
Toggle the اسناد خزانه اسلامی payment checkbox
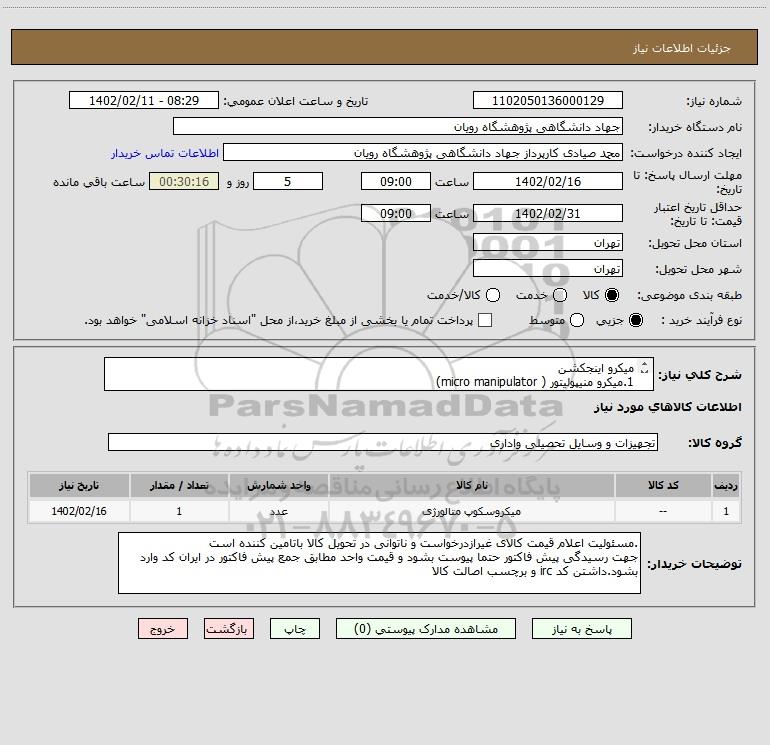[485, 320]
